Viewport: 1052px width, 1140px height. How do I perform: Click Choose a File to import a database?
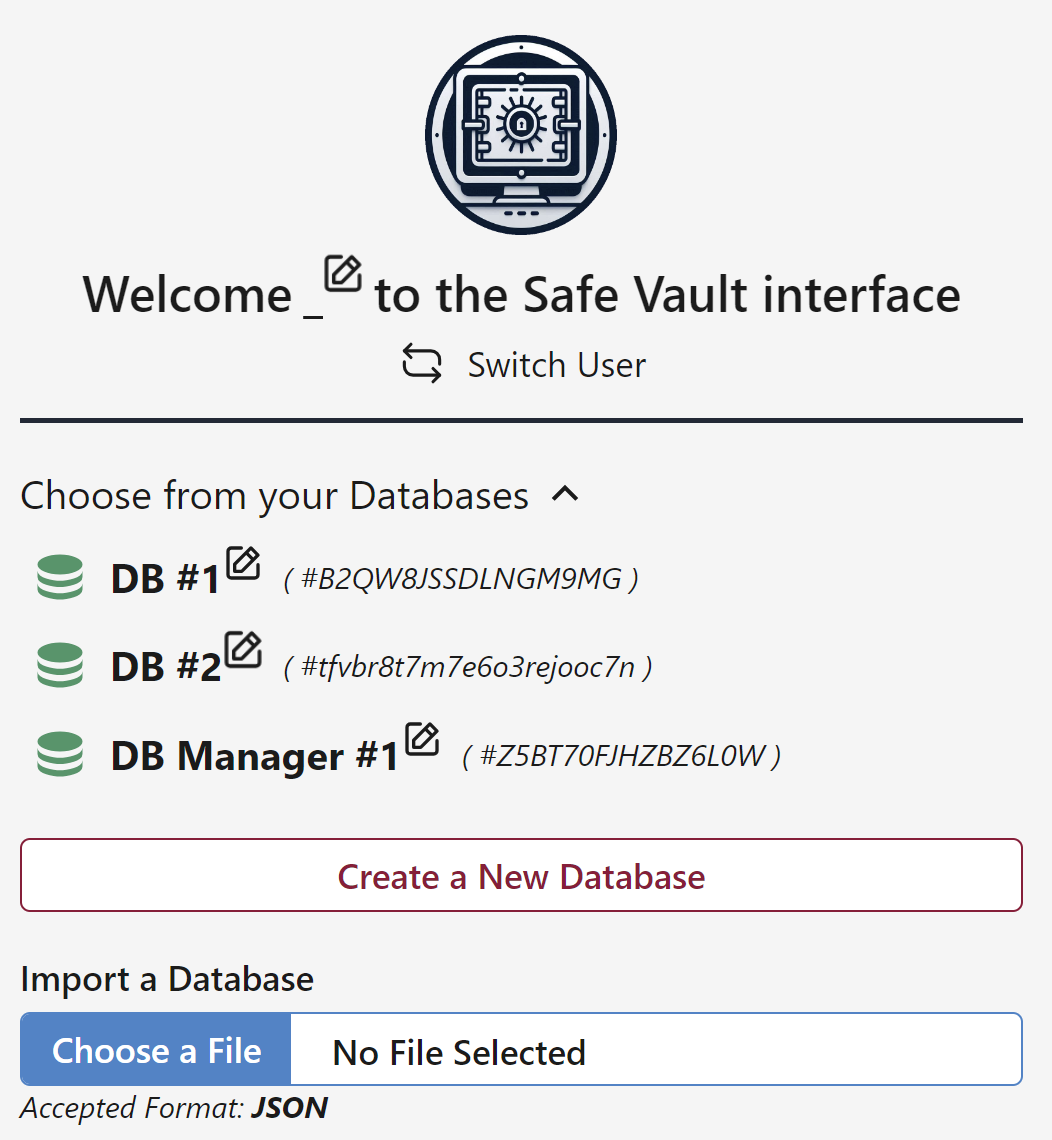156,1050
